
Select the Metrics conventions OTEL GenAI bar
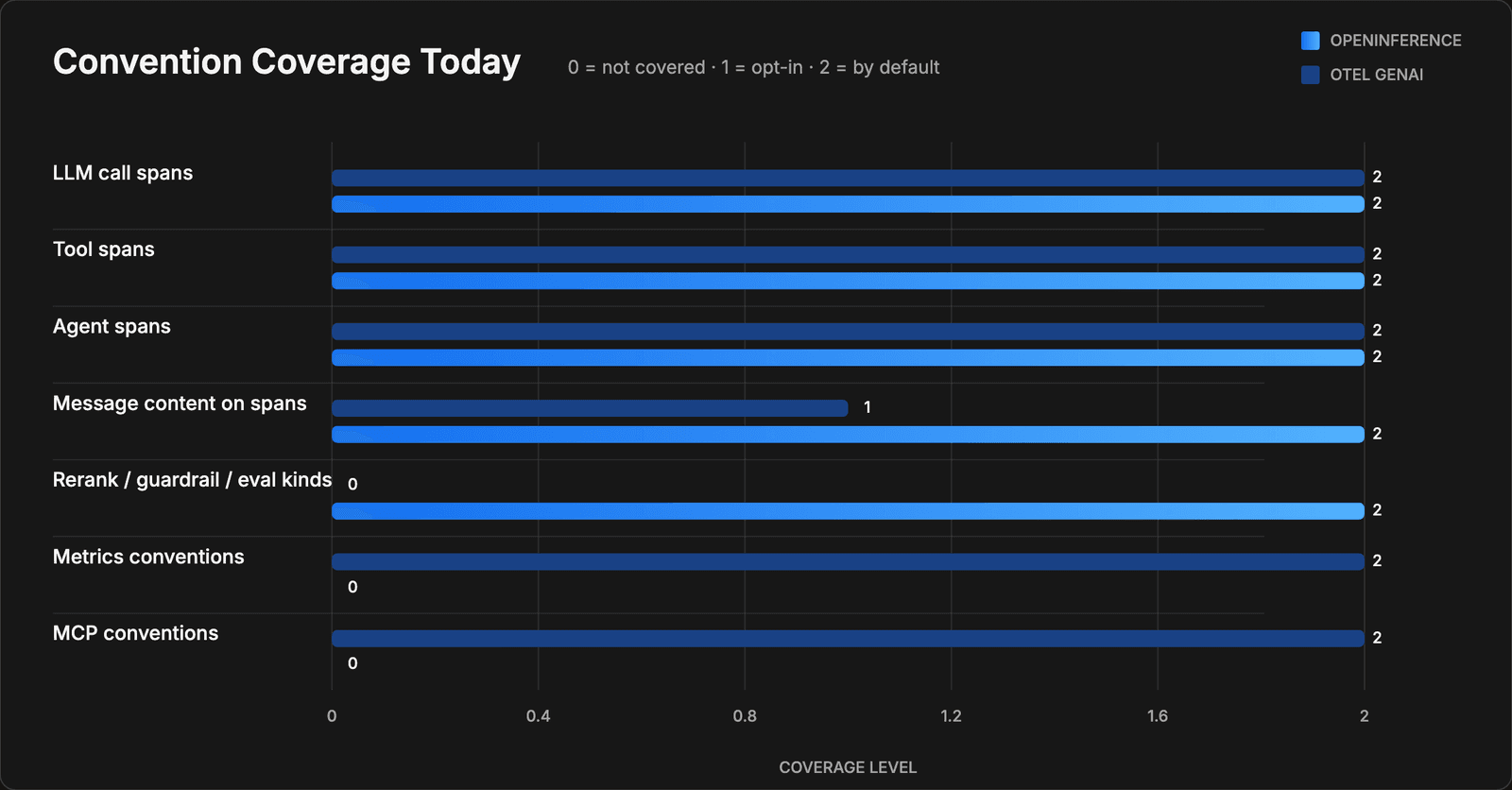[848, 561]
